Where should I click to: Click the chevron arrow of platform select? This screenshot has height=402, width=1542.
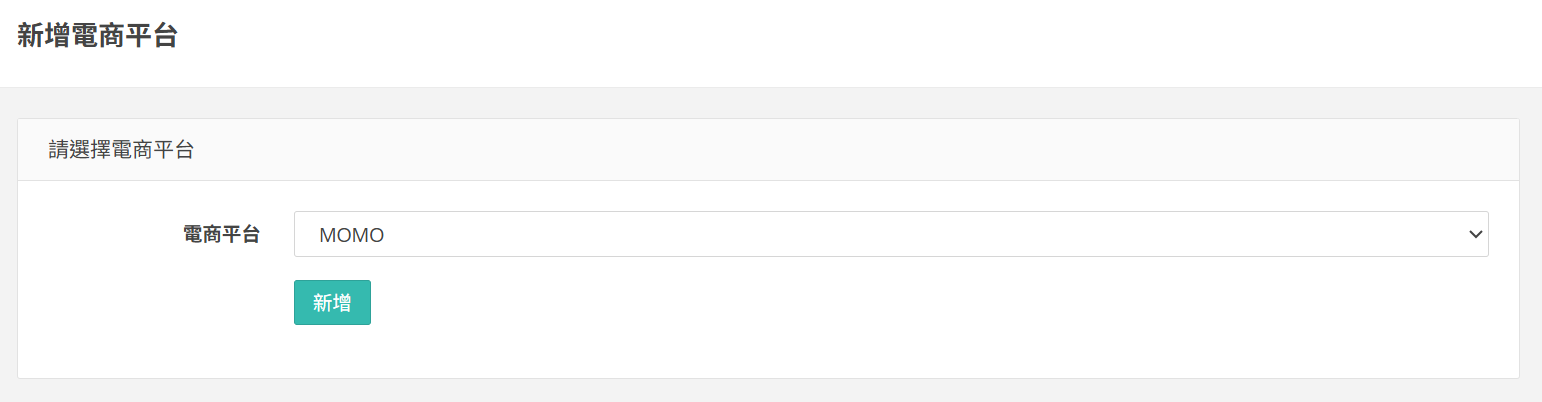point(1474,234)
